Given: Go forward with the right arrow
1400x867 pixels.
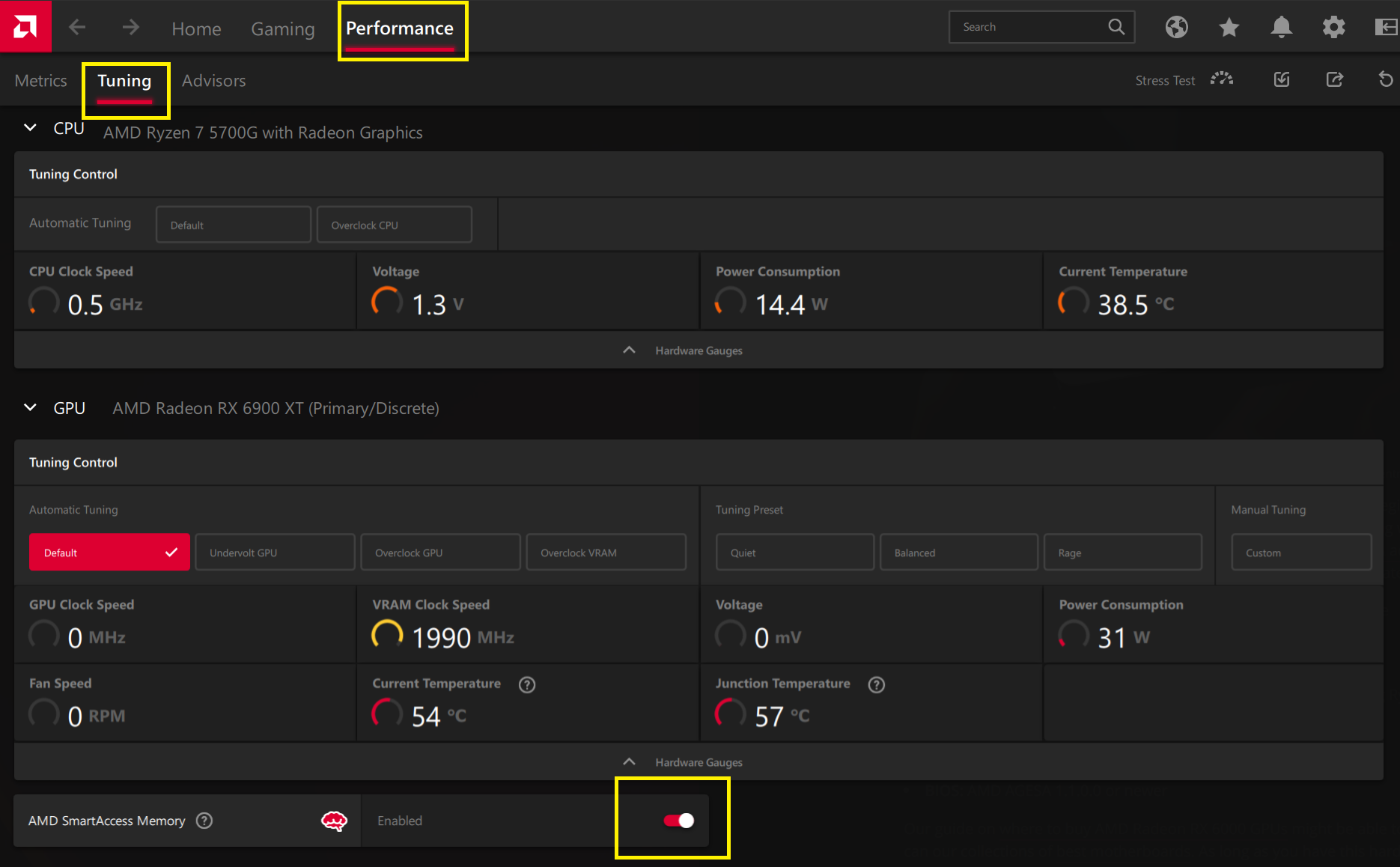Looking at the screenshot, I should [x=130, y=28].
